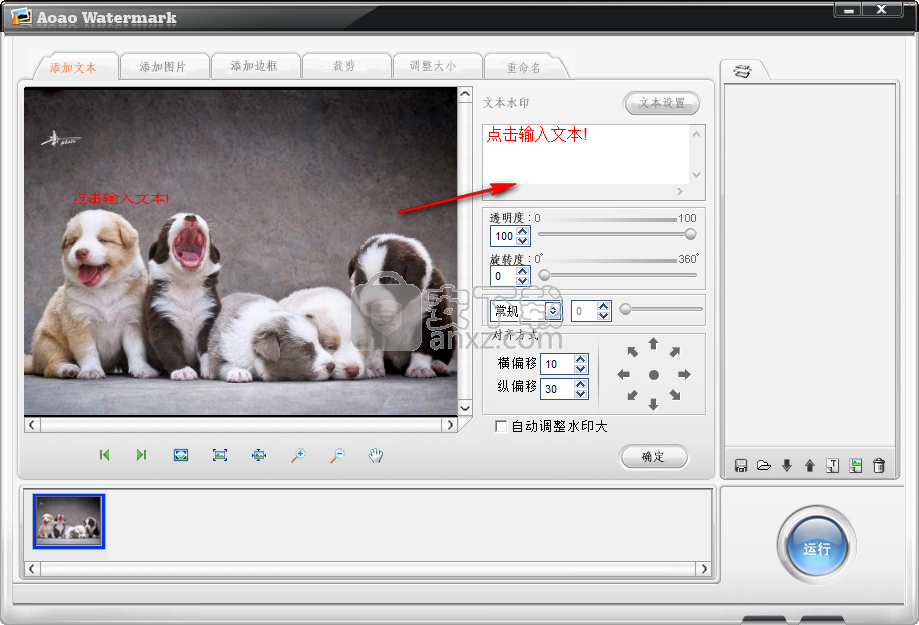Click 横偏移 value field showing 10
Image resolution: width=919 pixels, height=625 pixels.
pos(557,364)
